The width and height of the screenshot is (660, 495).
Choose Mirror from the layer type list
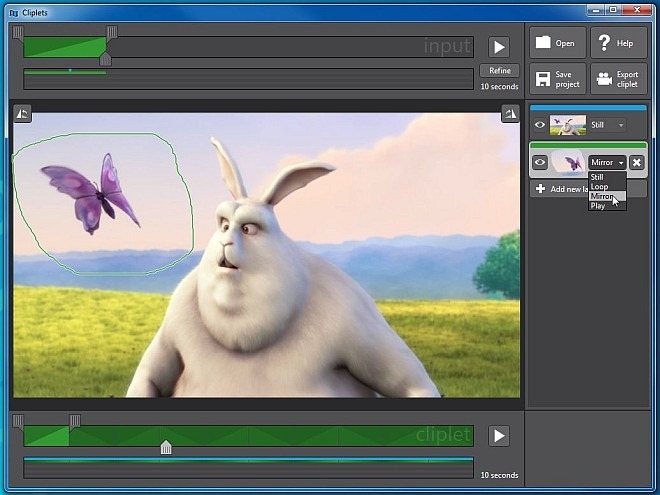point(607,196)
